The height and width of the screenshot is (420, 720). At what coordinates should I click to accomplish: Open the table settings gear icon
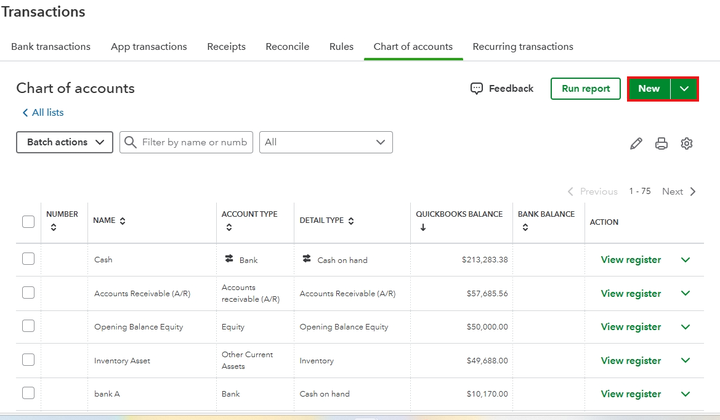pos(686,144)
